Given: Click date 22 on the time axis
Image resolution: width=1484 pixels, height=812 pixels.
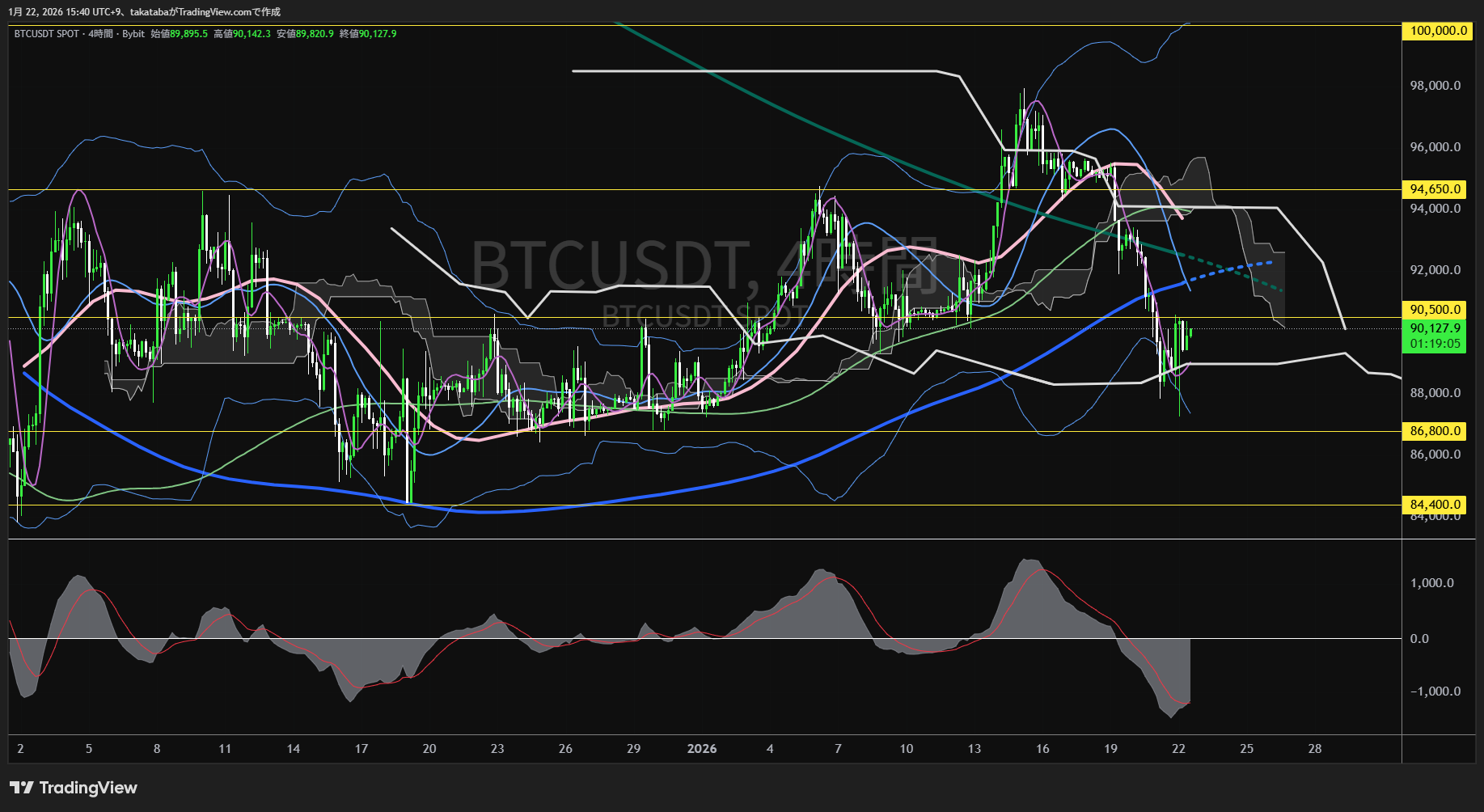Looking at the screenshot, I should pos(1178,749).
